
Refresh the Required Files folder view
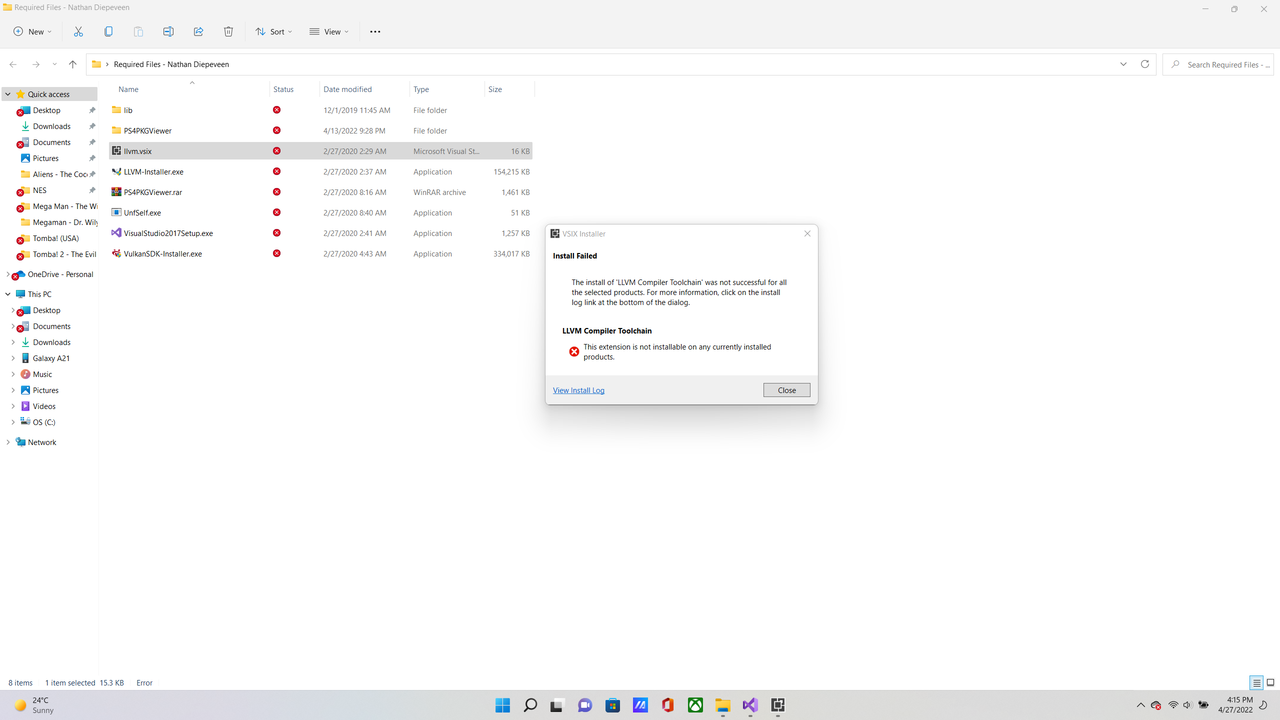(1146, 64)
